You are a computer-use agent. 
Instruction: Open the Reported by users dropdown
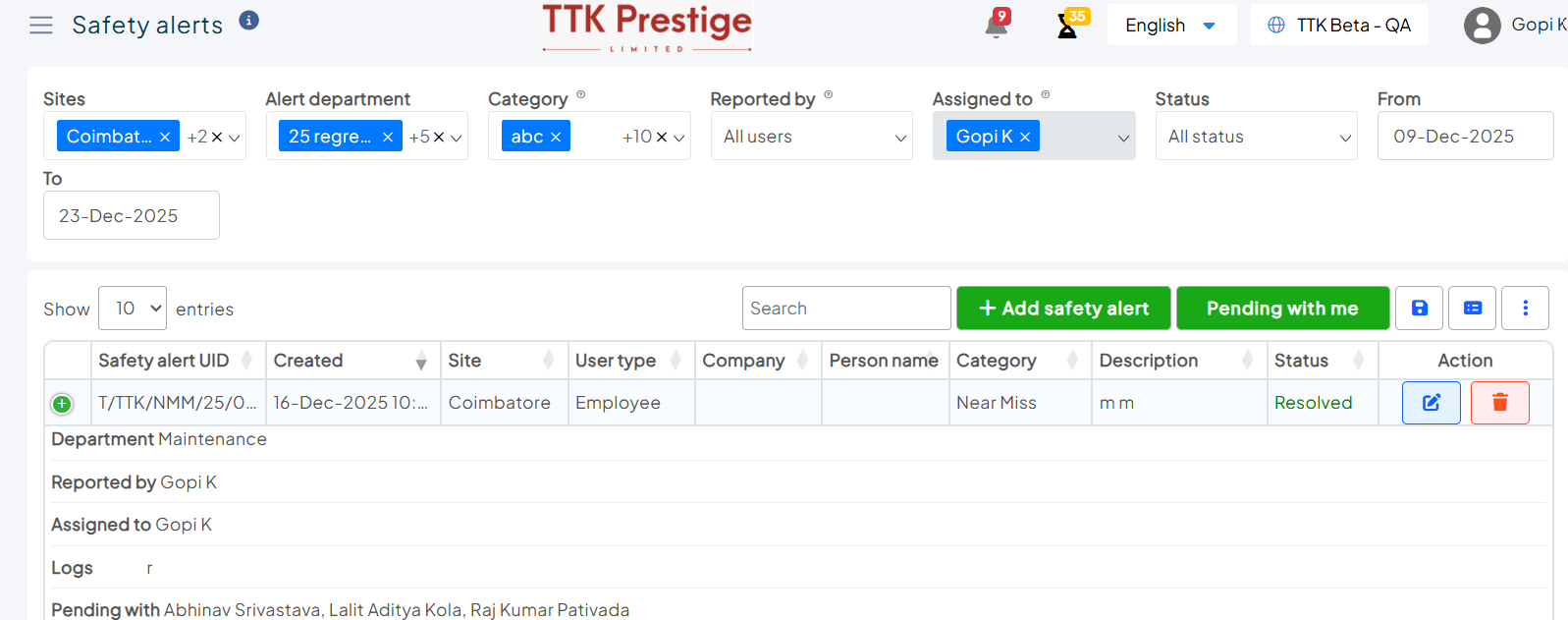811,137
